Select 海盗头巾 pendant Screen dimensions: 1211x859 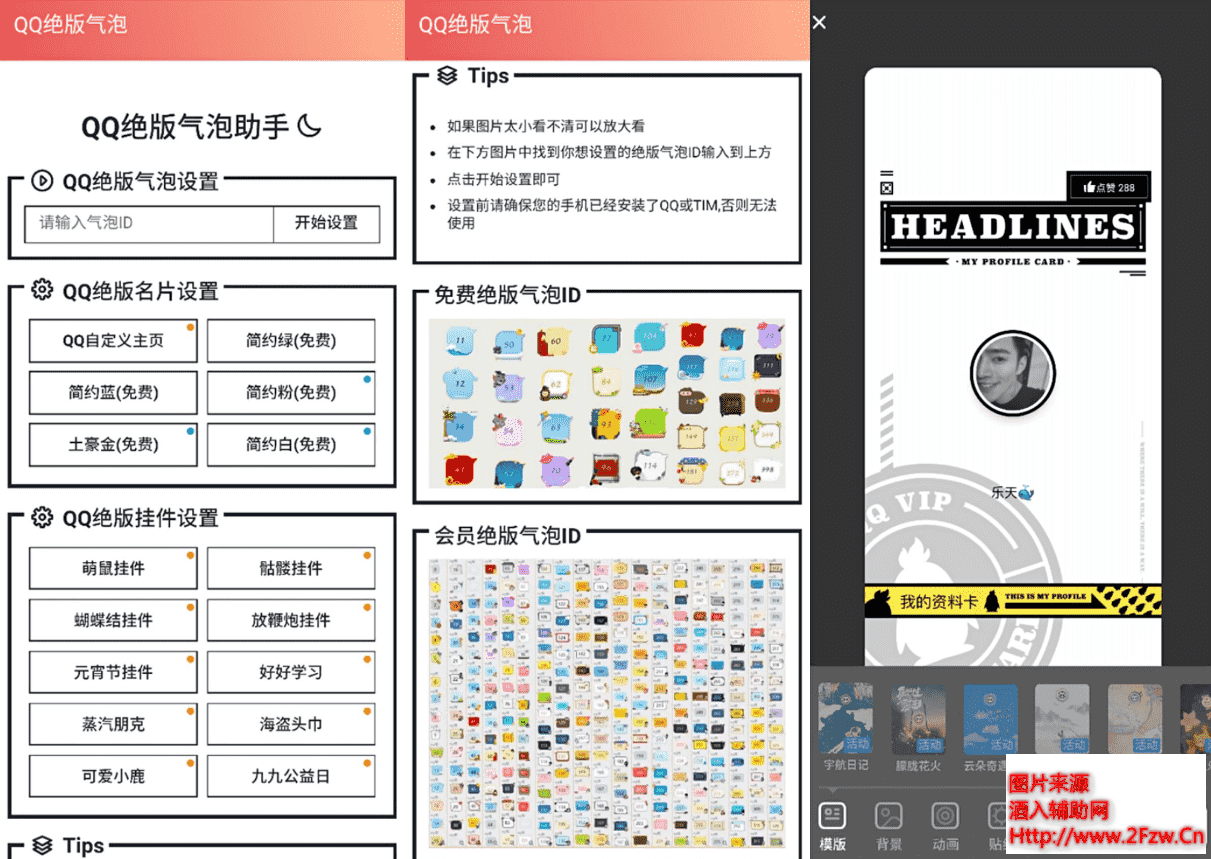[291, 725]
